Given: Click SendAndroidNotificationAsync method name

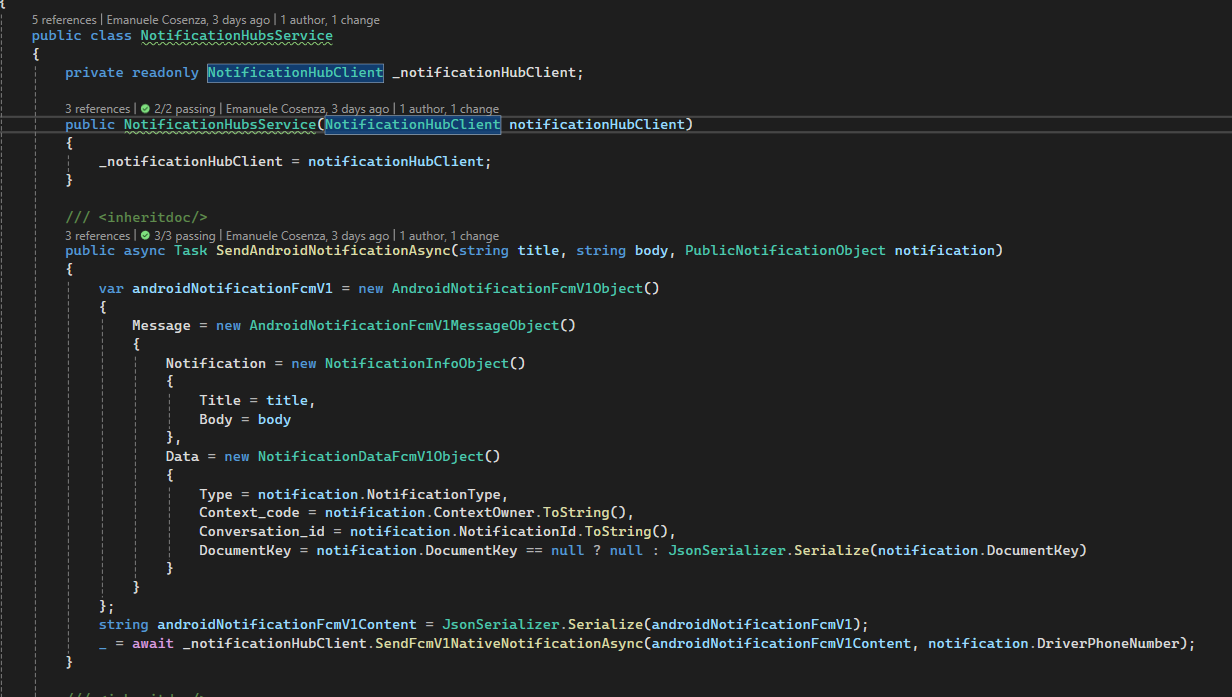Looking at the screenshot, I should coord(333,250).
